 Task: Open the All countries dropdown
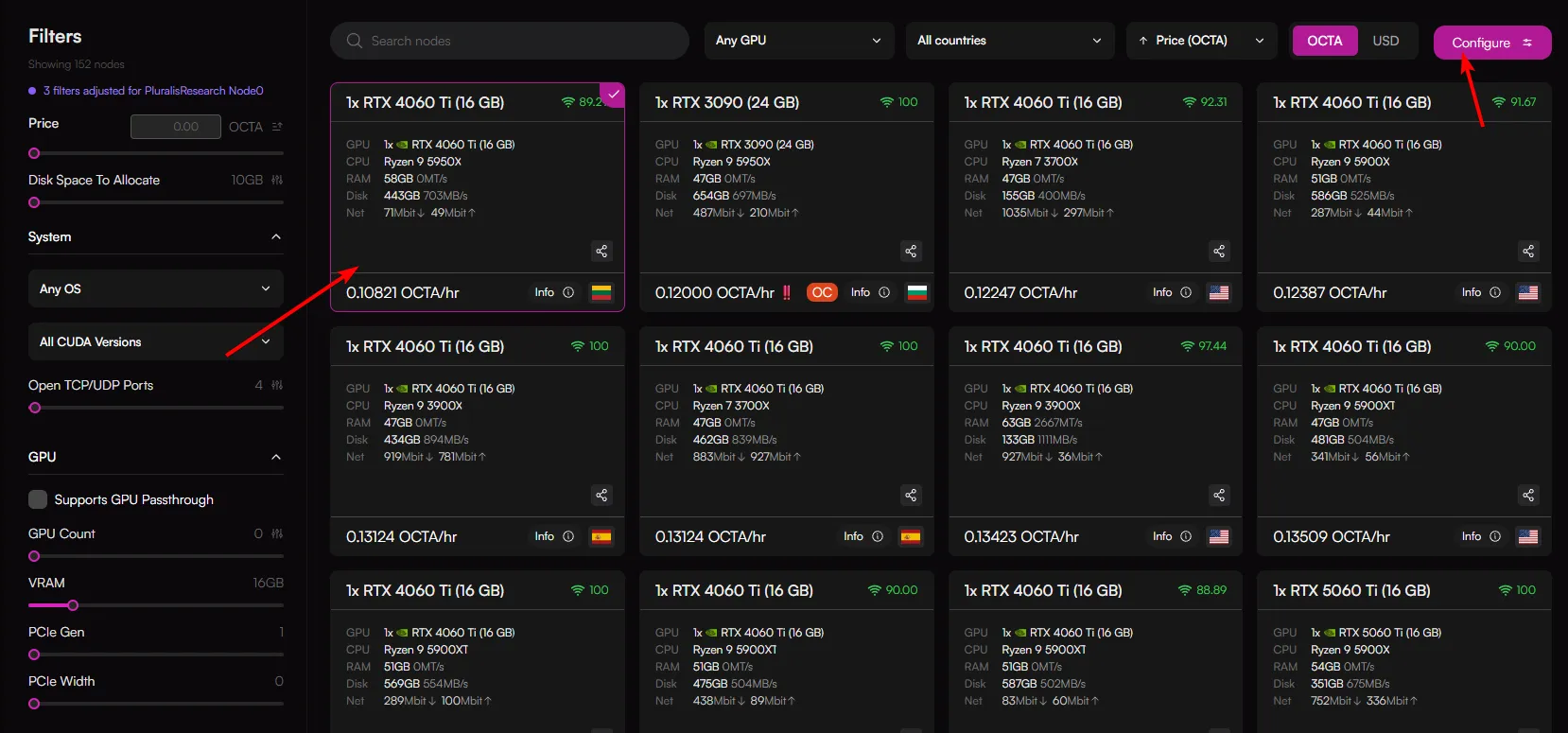pos(1009,41)
